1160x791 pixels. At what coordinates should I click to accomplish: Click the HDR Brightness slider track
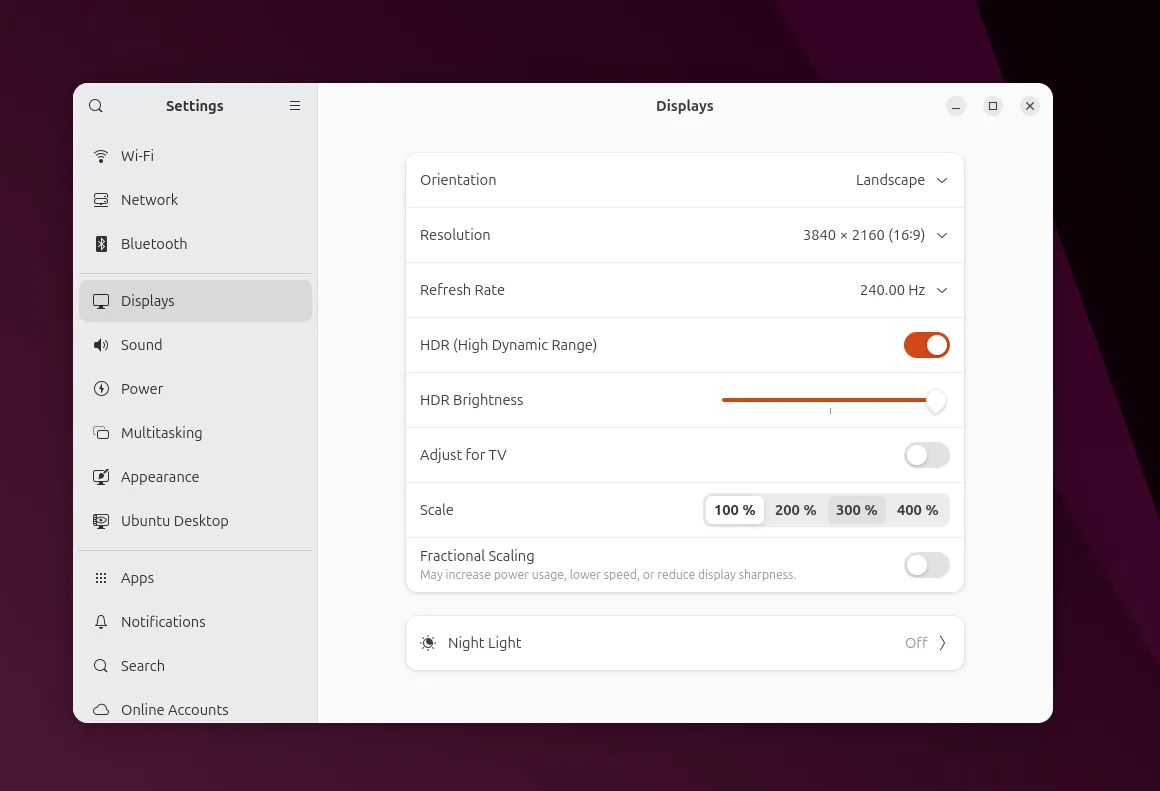point(828,400)
